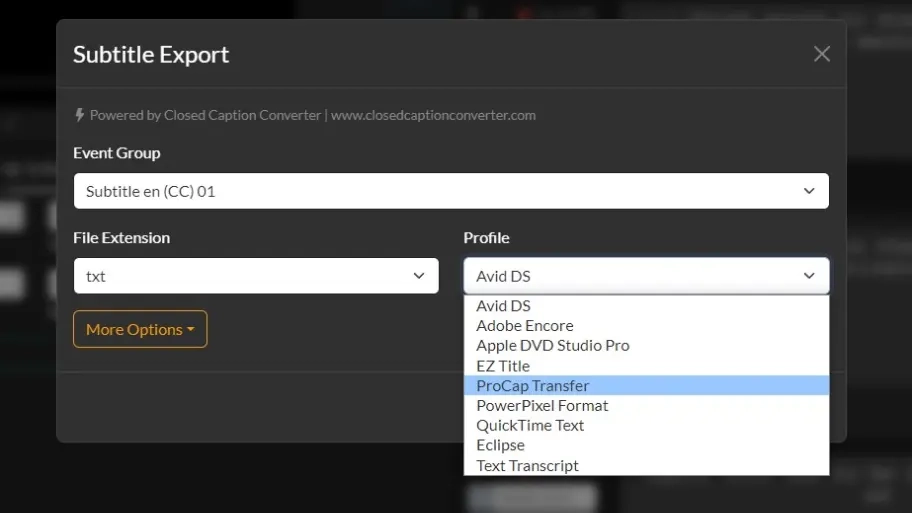Open the closedcaptionconverter.com website link
This screenshot has height=513, width=912.
pyautogui.click(x=433, y=115)
